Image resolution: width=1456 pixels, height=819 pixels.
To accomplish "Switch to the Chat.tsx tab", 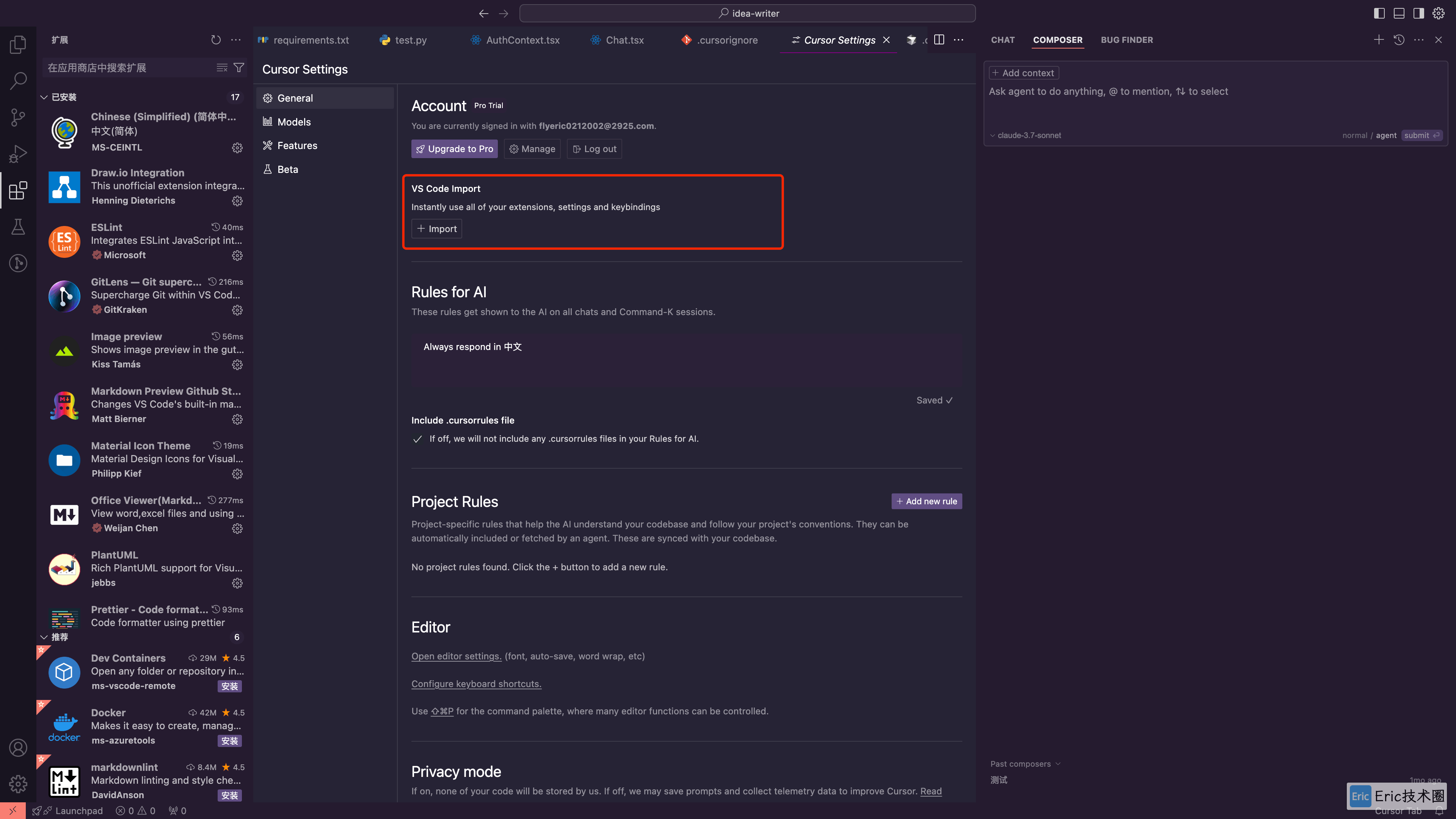I will click(x=617, y=39).
